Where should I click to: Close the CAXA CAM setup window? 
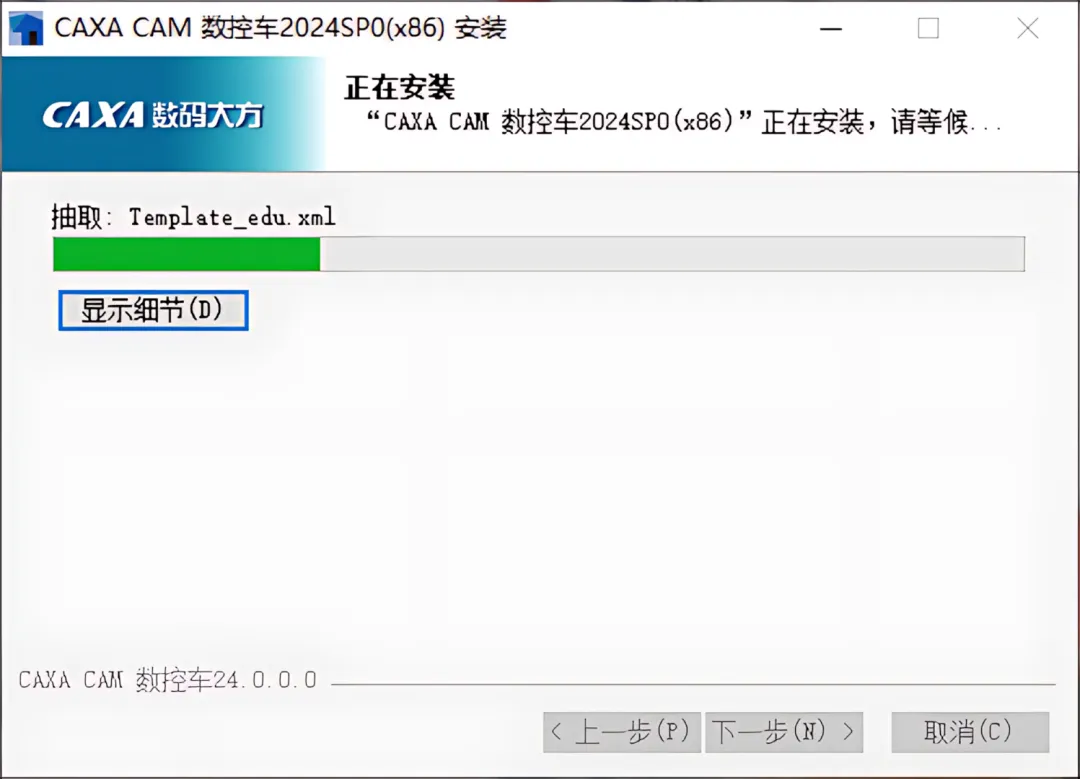(1028, 29)
